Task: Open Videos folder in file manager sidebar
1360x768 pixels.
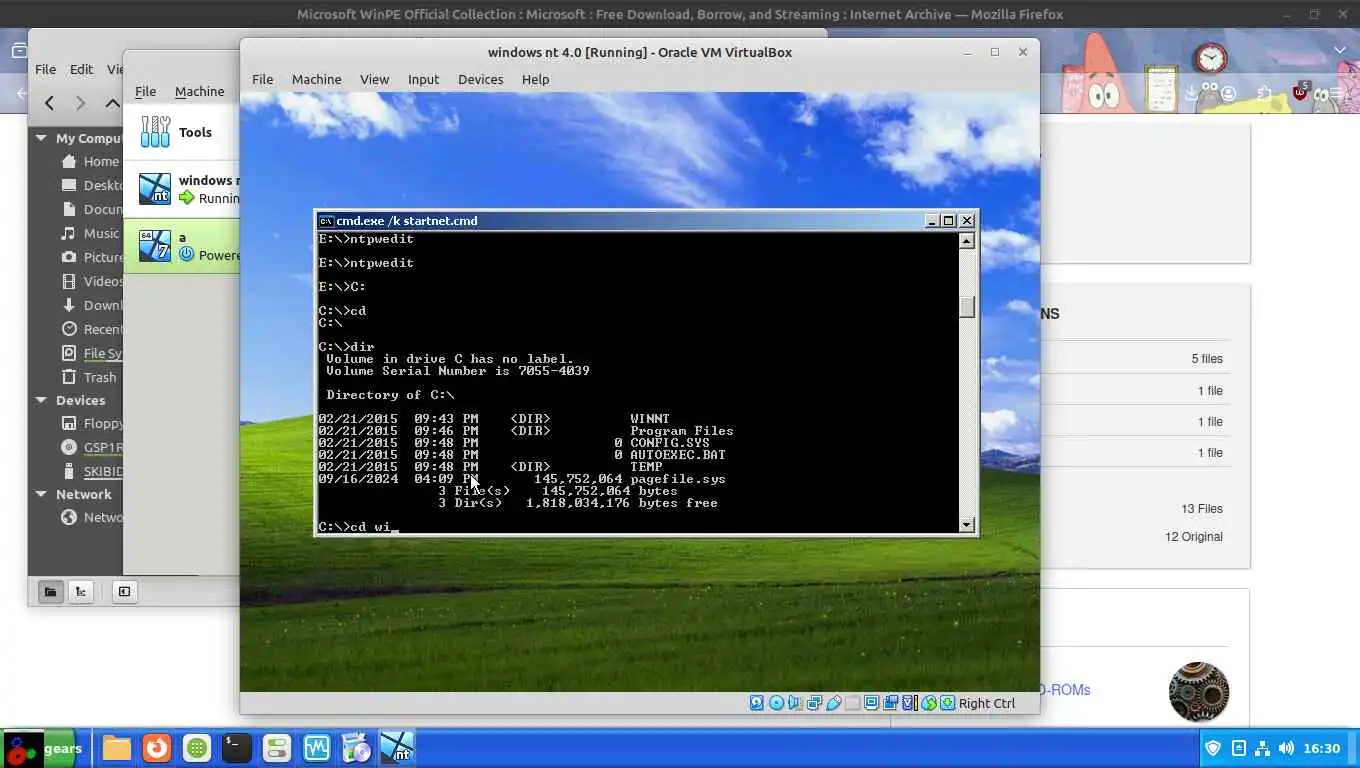Action: click(90, 281)
